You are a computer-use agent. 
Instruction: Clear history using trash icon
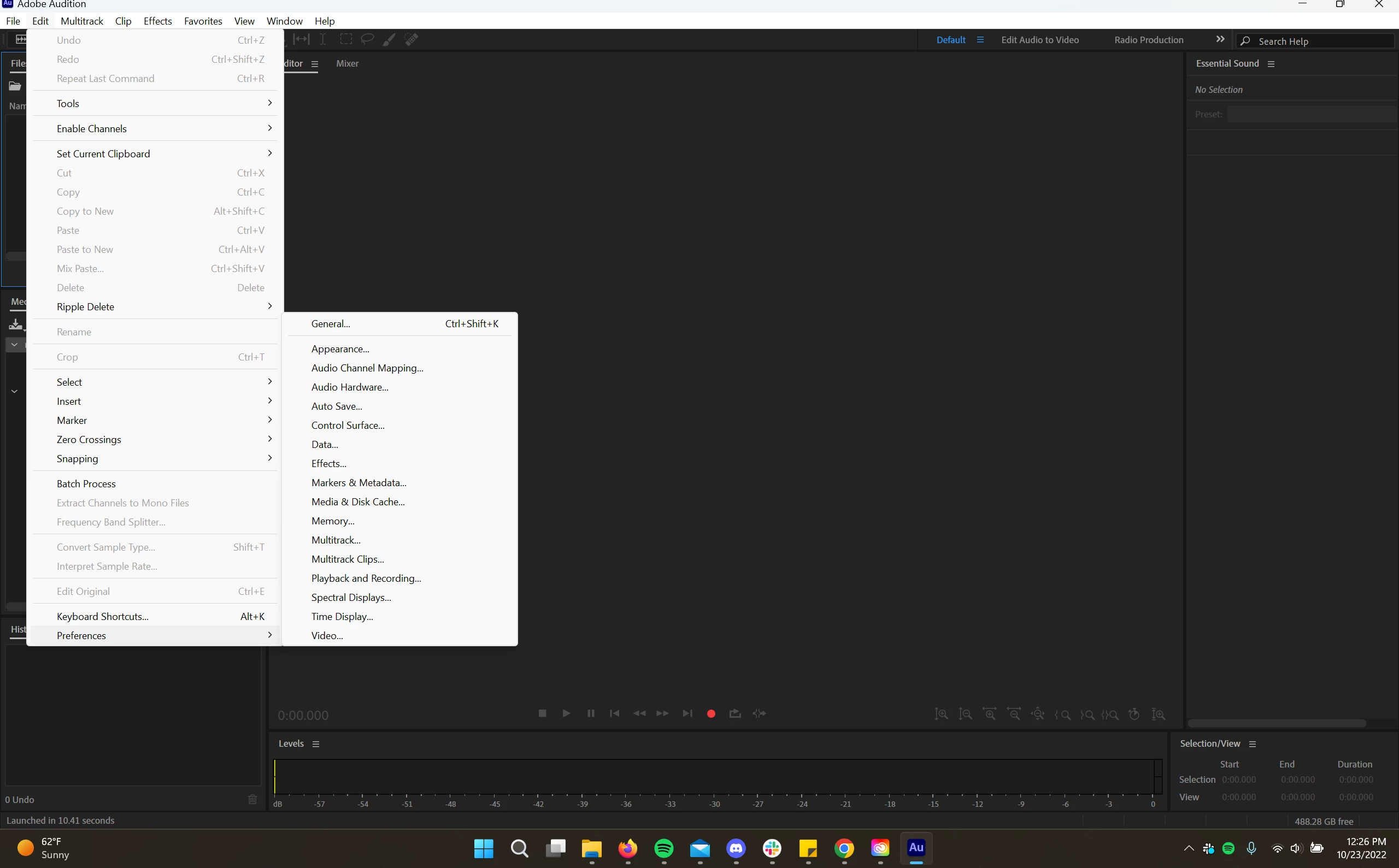(x=252, y=799)
